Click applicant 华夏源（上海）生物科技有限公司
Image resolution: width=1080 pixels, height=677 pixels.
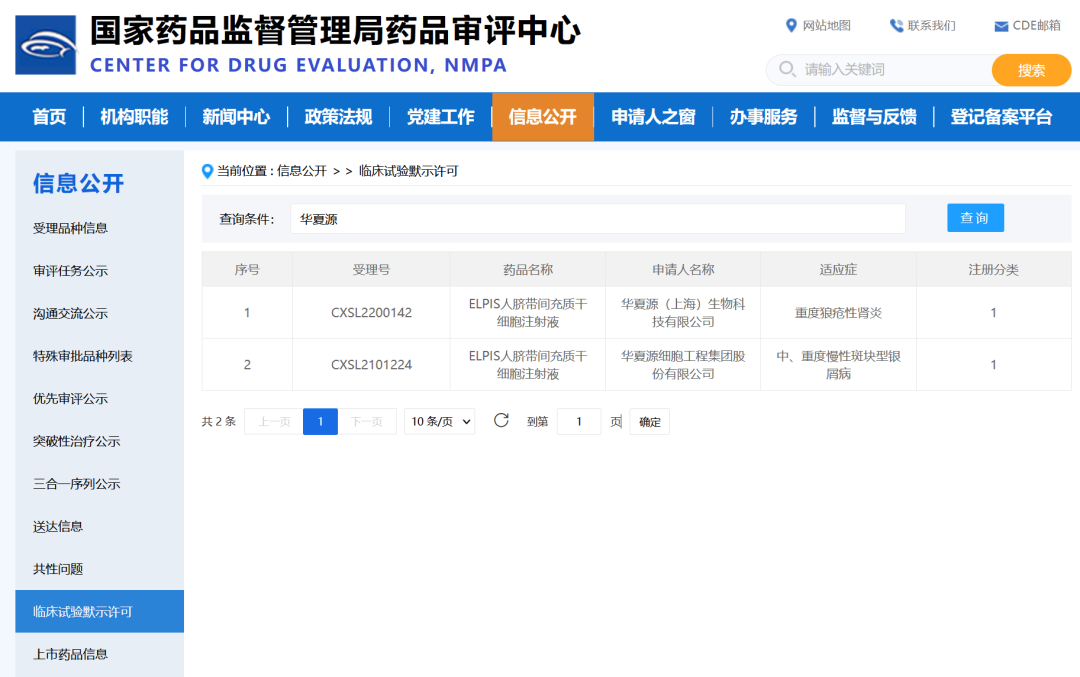click(x=683, y=313)
